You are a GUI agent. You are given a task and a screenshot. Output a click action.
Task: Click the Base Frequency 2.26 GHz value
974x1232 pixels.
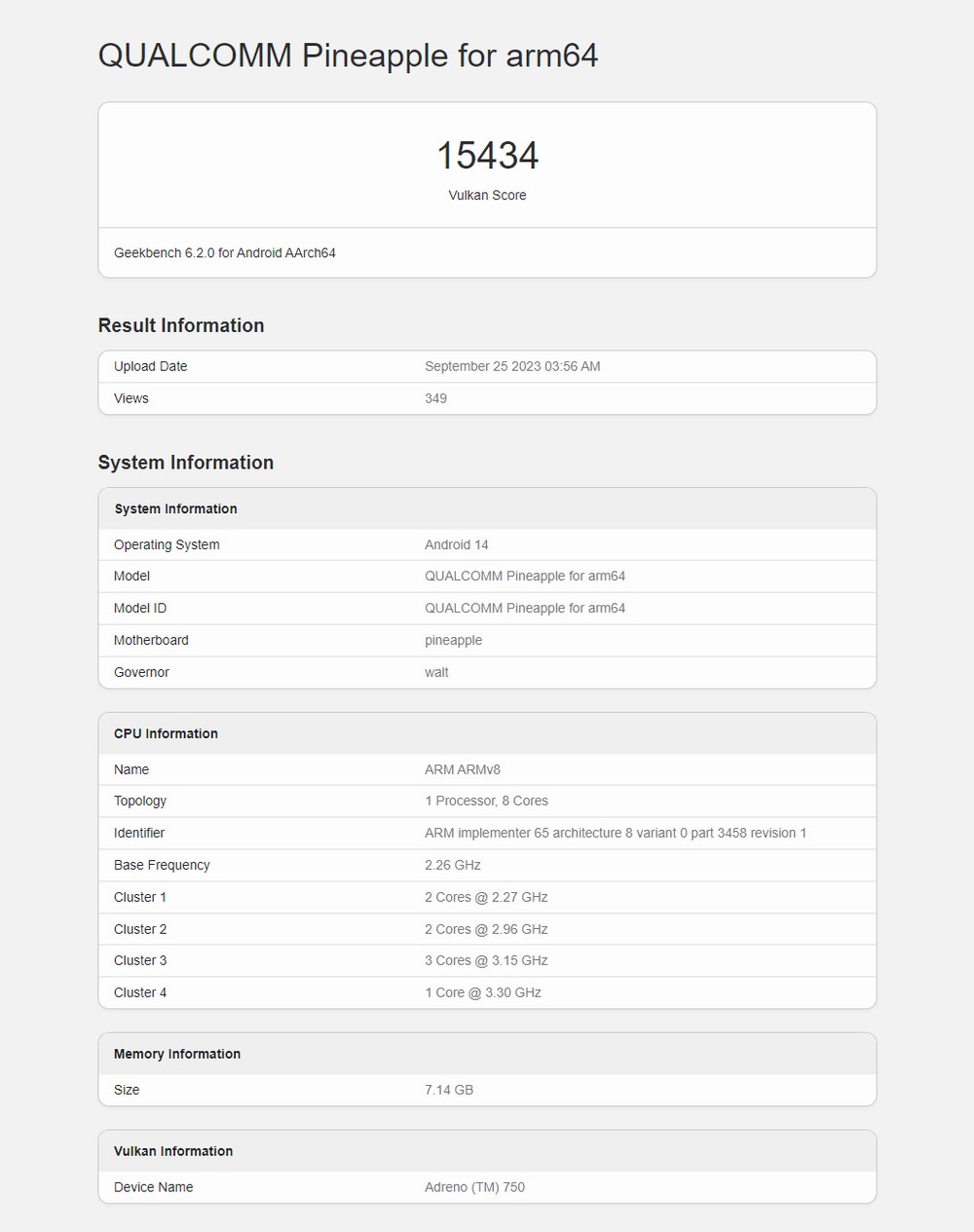coord(453,865)
